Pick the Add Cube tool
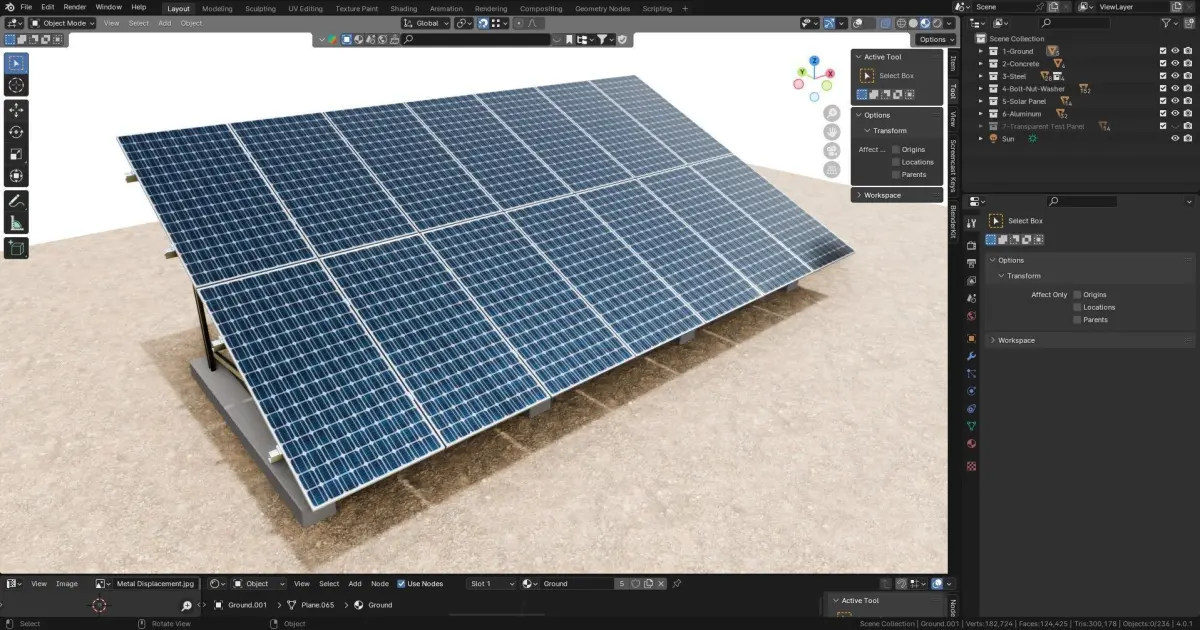Viewport: 1200px width, 630px height. coord(16,248)
